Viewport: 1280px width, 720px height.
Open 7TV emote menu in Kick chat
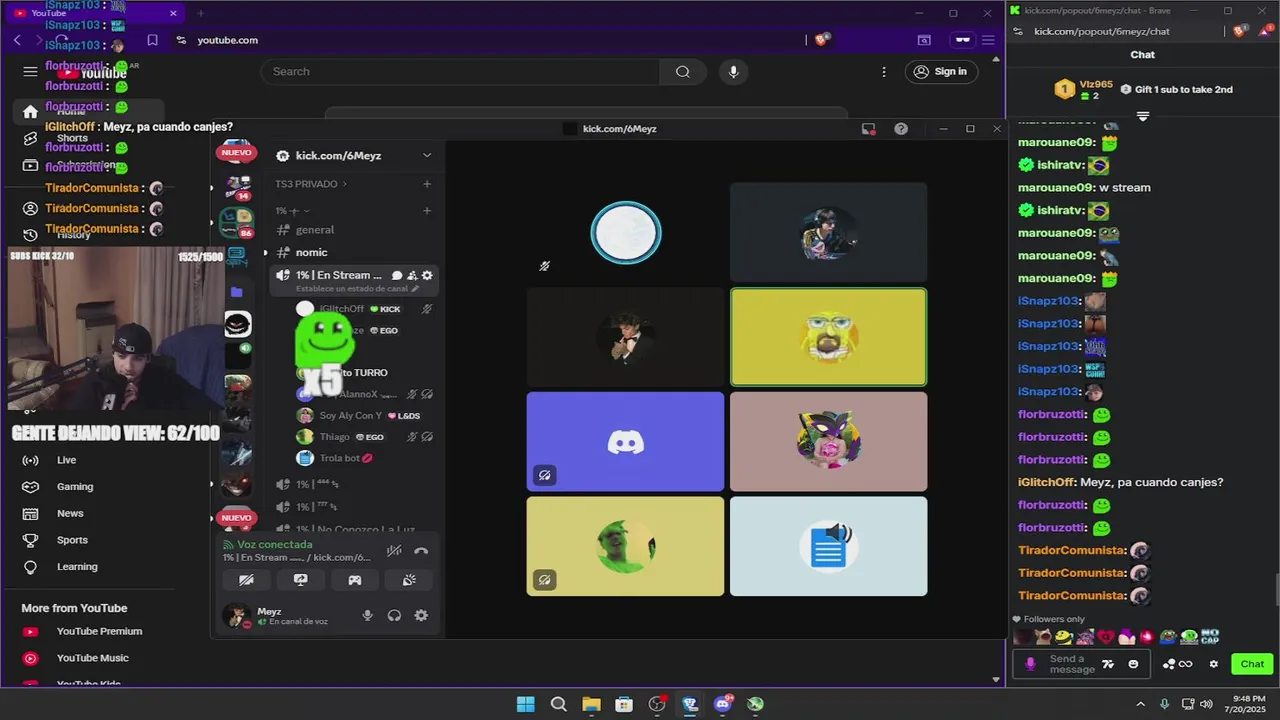click(x=1108, y=664)
